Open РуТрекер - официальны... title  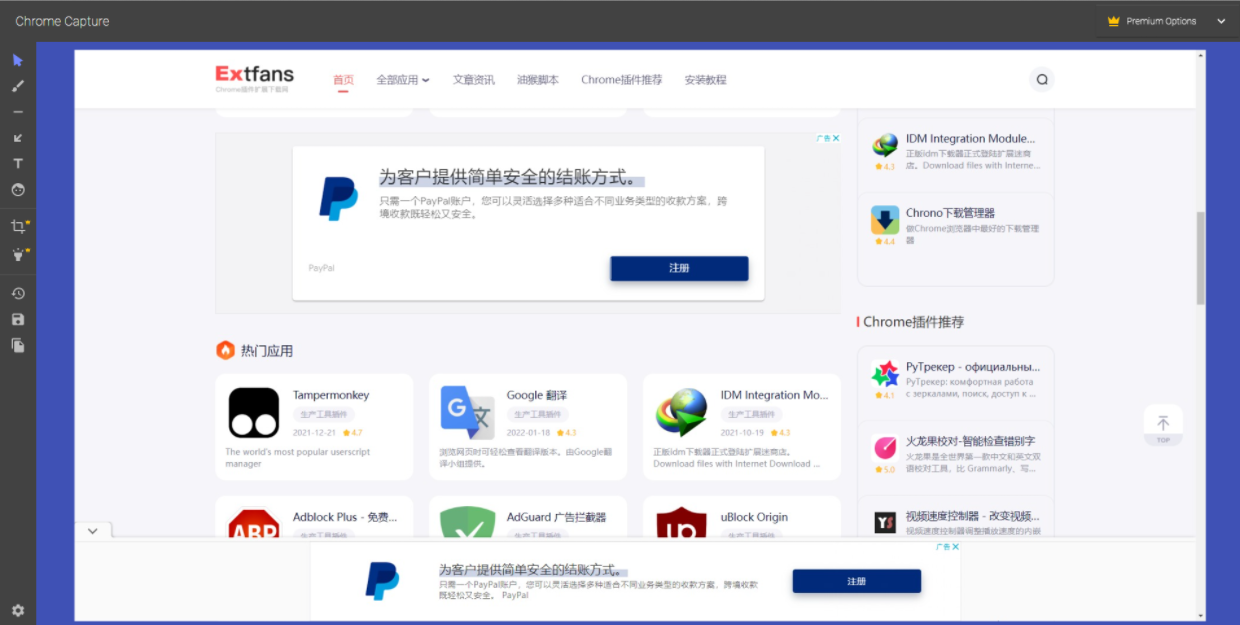click(973, 367)
